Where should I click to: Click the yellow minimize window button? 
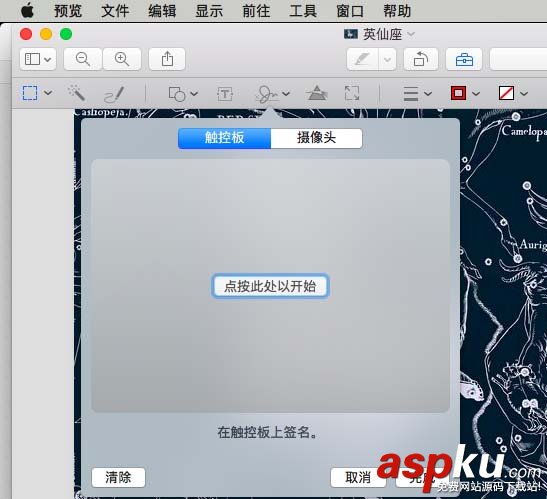(46, 34)
